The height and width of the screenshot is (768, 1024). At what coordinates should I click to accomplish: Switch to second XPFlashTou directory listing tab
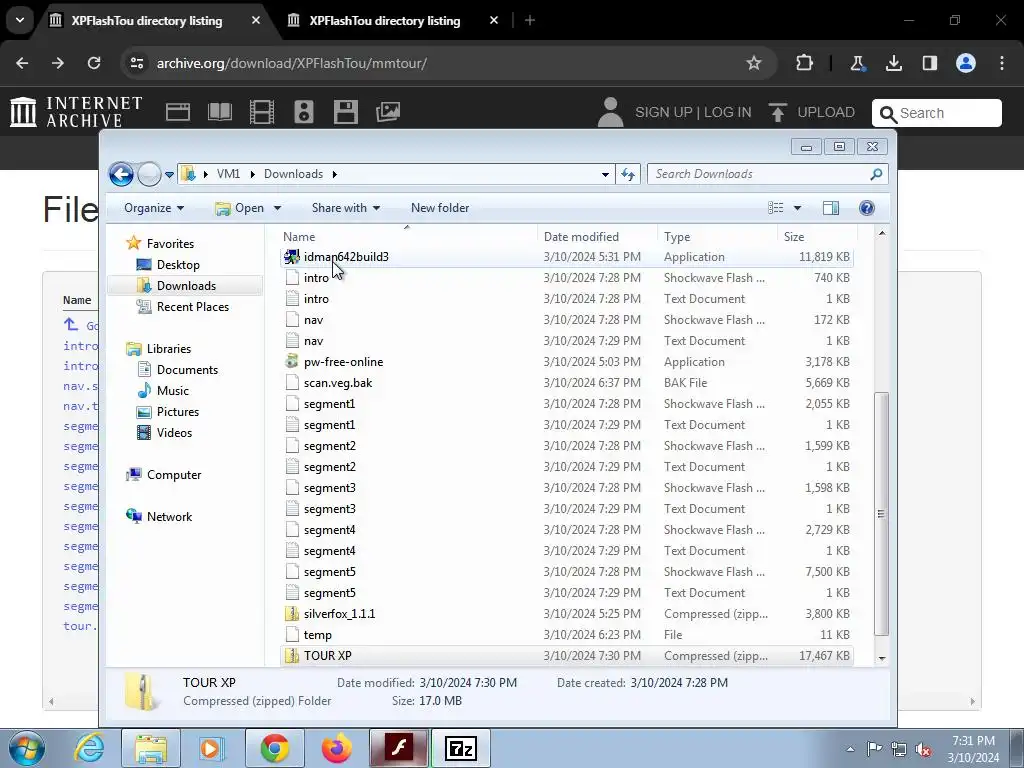[x=385, y=21]
